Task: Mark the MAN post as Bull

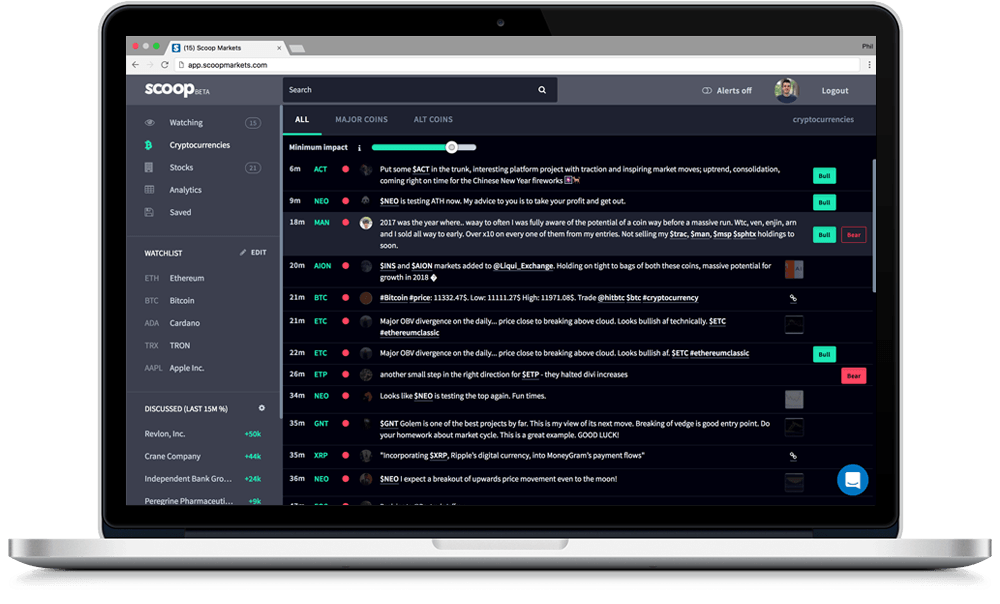Action: click(824, 235)
